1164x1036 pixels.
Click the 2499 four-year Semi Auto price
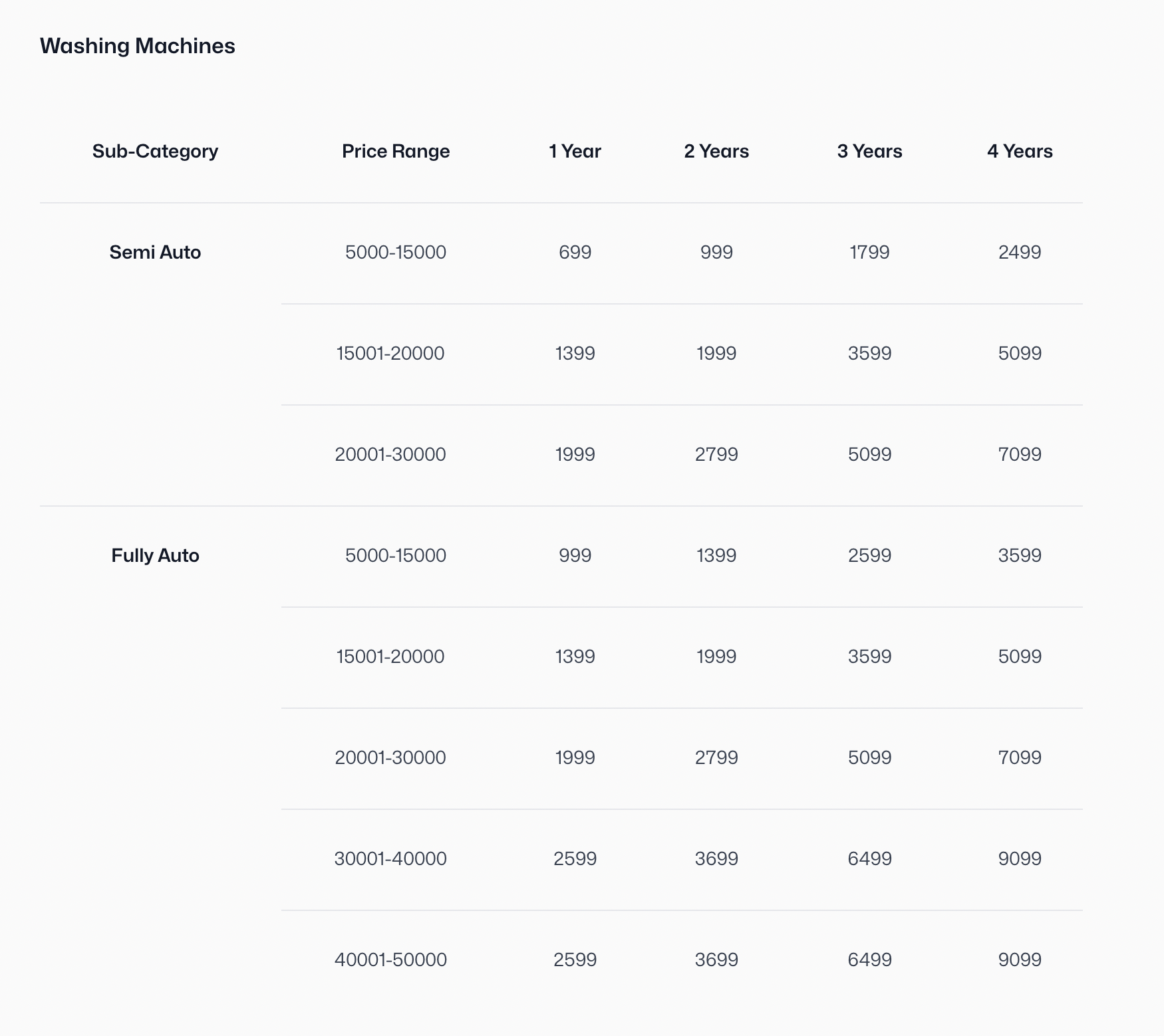tap(1020, 253)
